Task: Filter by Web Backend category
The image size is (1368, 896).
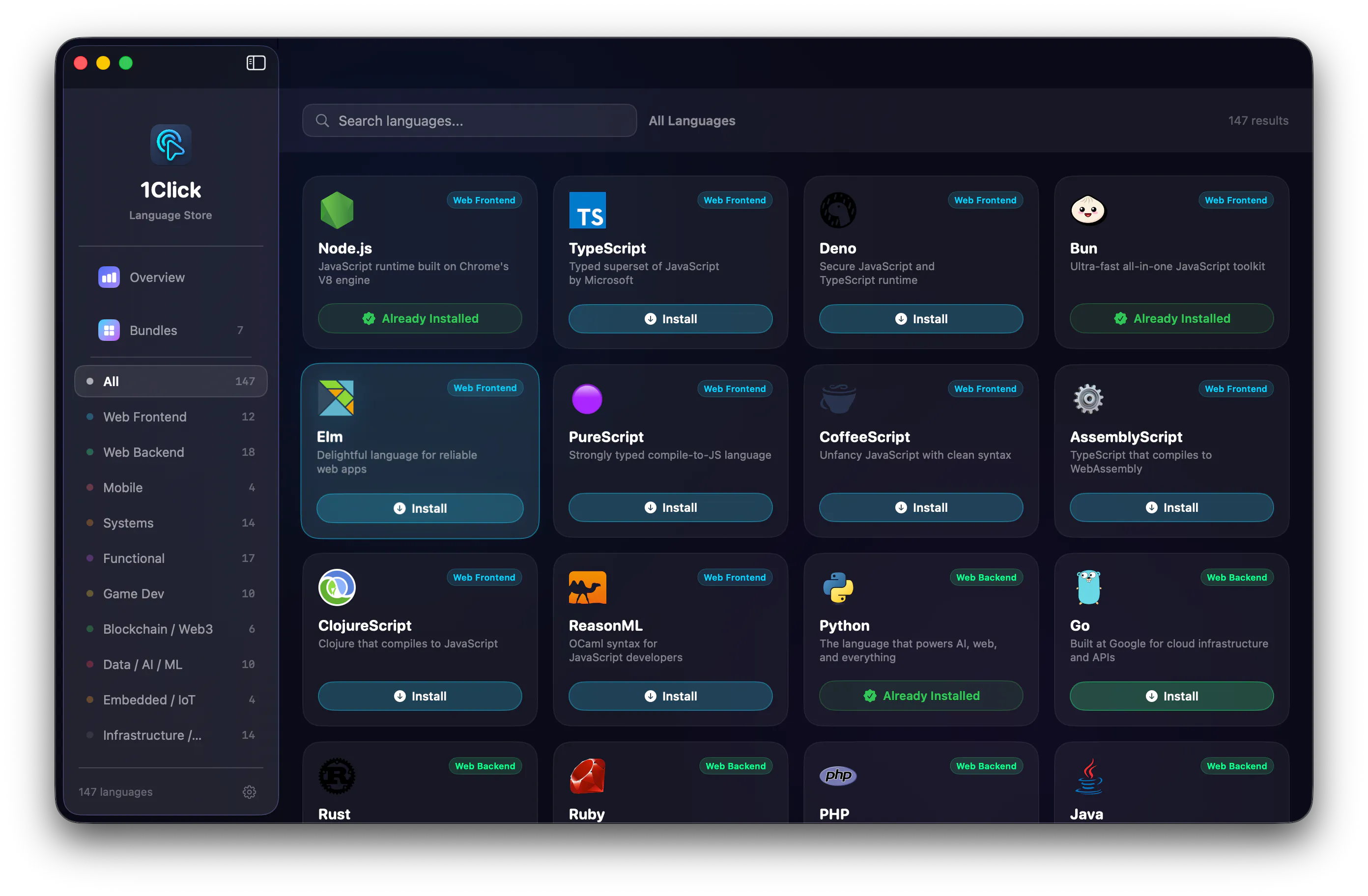Action: pyautogui.click(x=171, y=452)
